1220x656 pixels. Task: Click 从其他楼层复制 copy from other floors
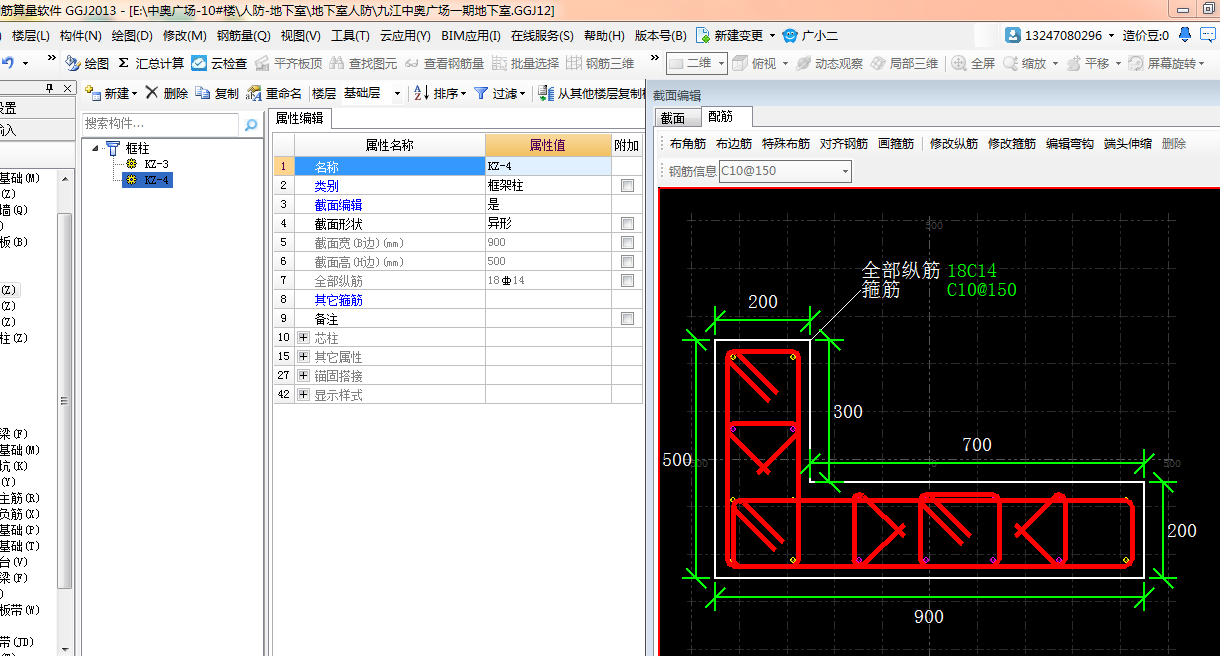(592, 93)
